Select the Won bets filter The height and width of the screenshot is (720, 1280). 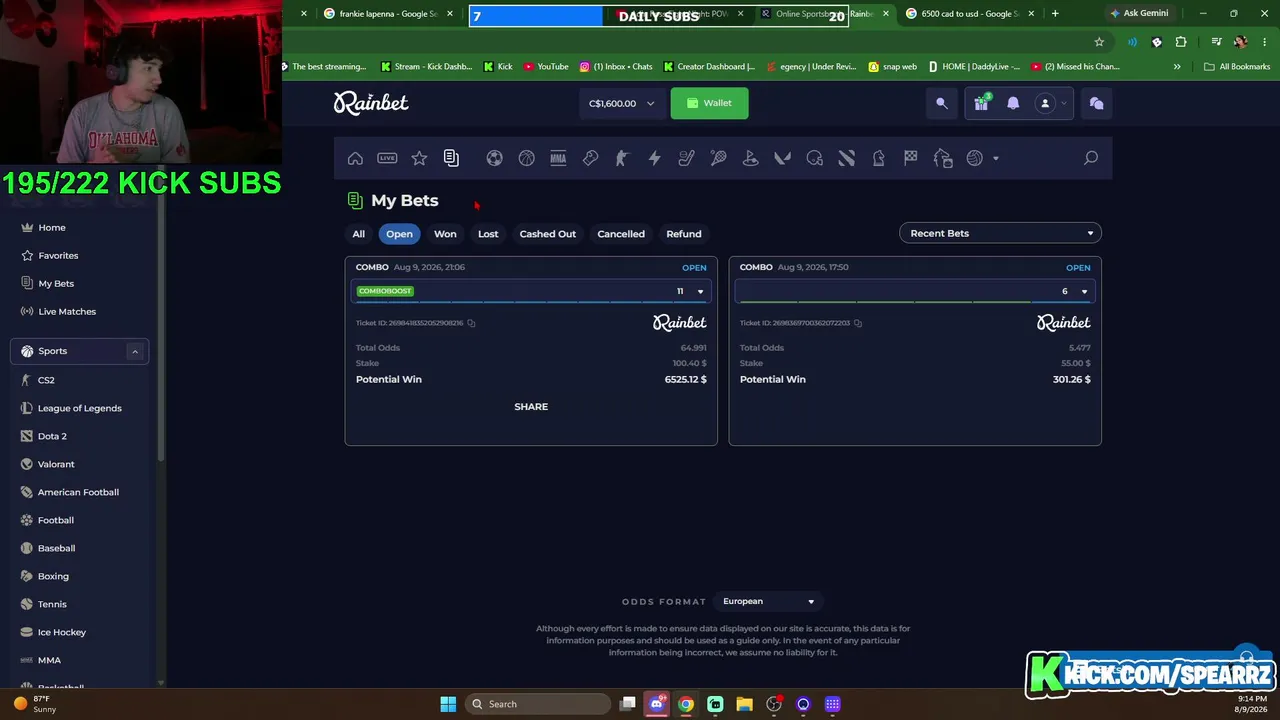tap(445, 234)
